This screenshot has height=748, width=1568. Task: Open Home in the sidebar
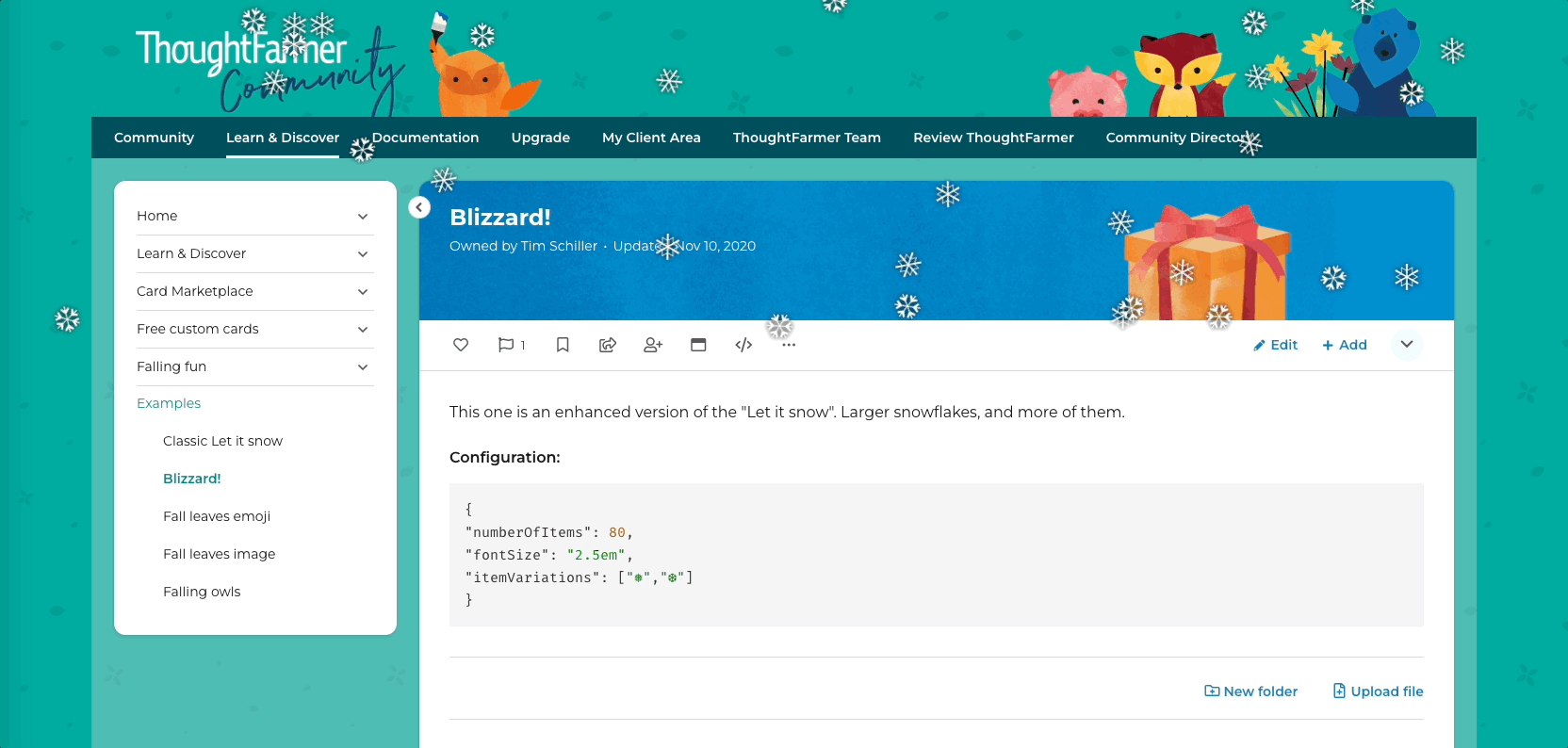(157, 216)
